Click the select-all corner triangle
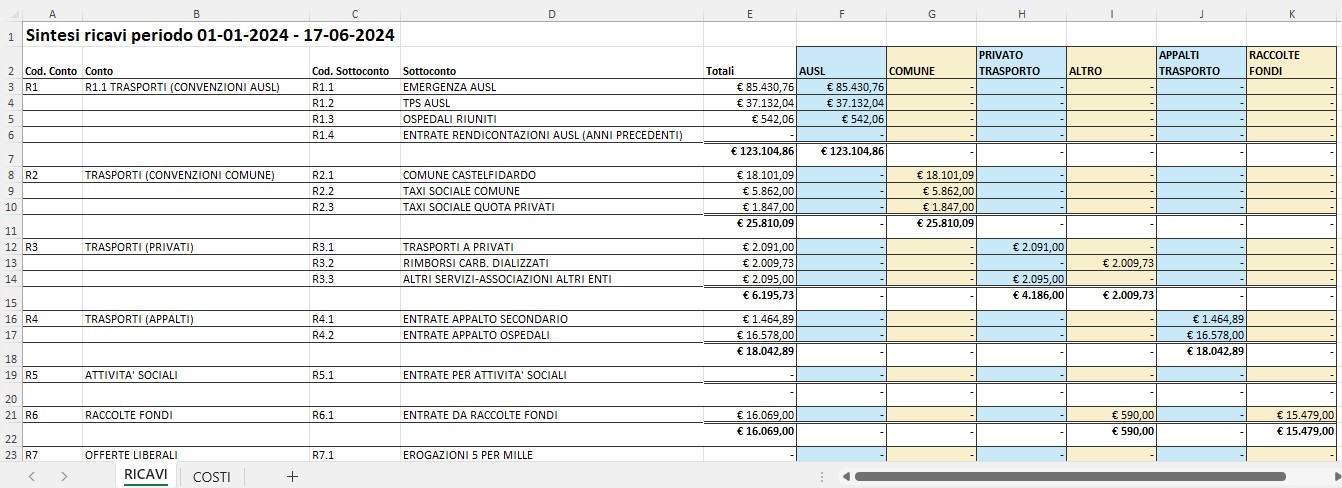1342x488 pixels. (x=11, y=14)
